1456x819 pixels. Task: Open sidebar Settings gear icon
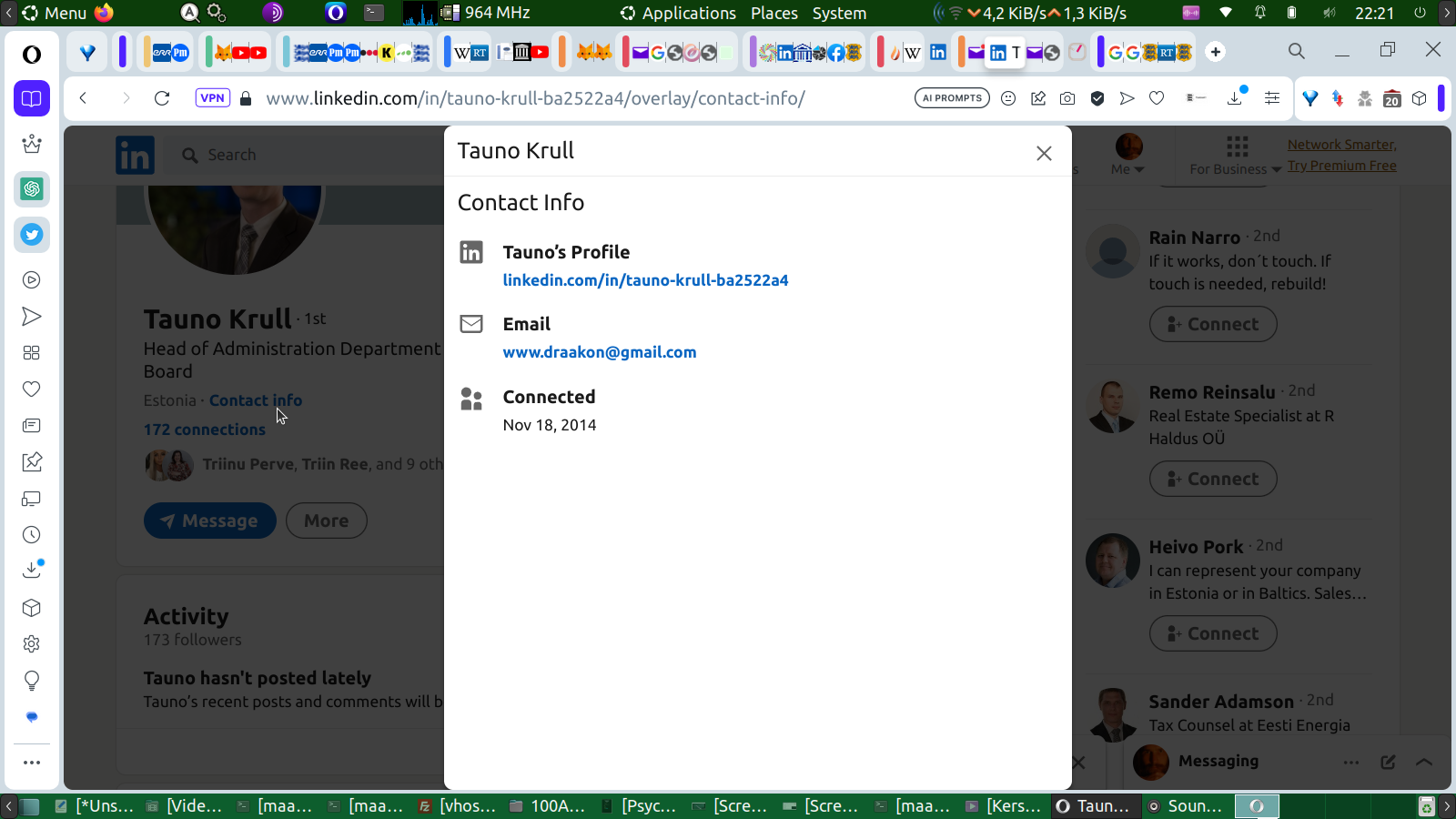click(x=32, y=644)
